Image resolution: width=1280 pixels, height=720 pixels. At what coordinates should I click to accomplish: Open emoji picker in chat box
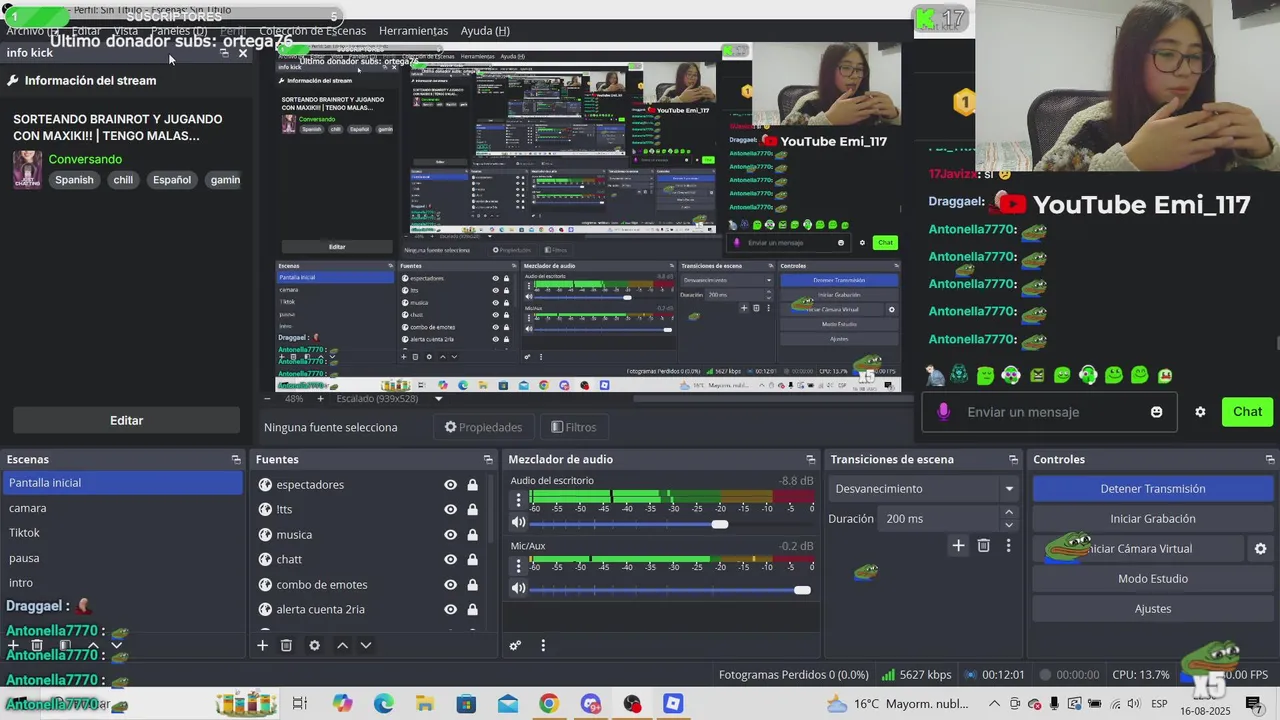[1157, 412]
